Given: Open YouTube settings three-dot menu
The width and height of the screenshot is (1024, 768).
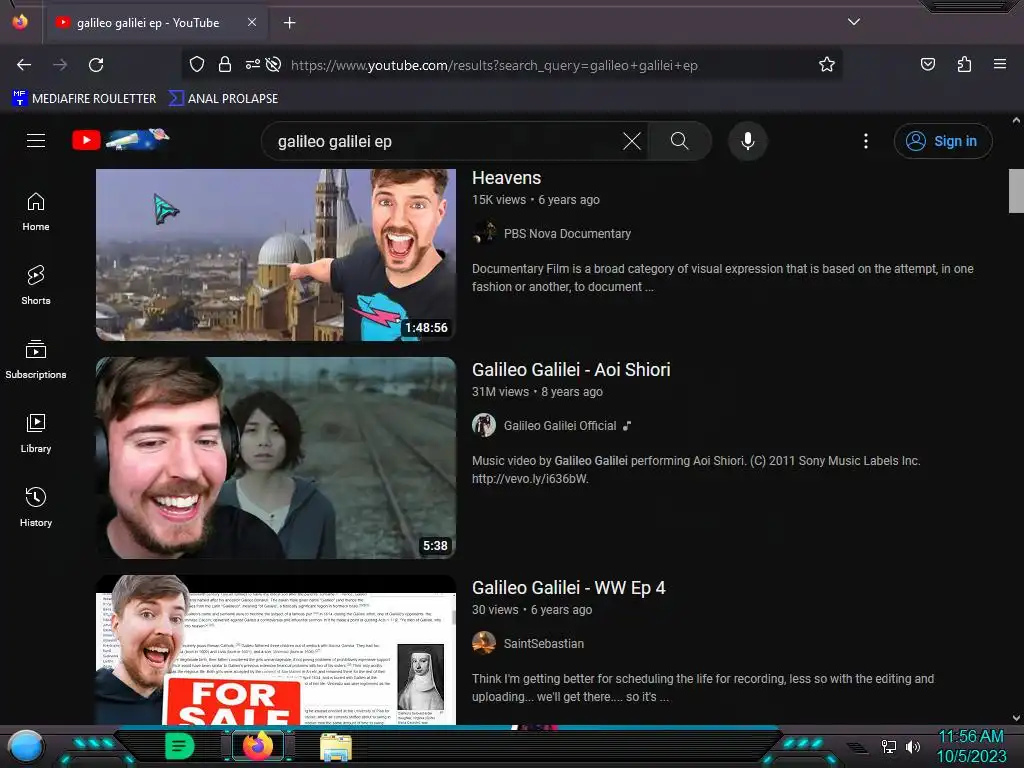Looking at the screenshot, I should click(866, 141).
